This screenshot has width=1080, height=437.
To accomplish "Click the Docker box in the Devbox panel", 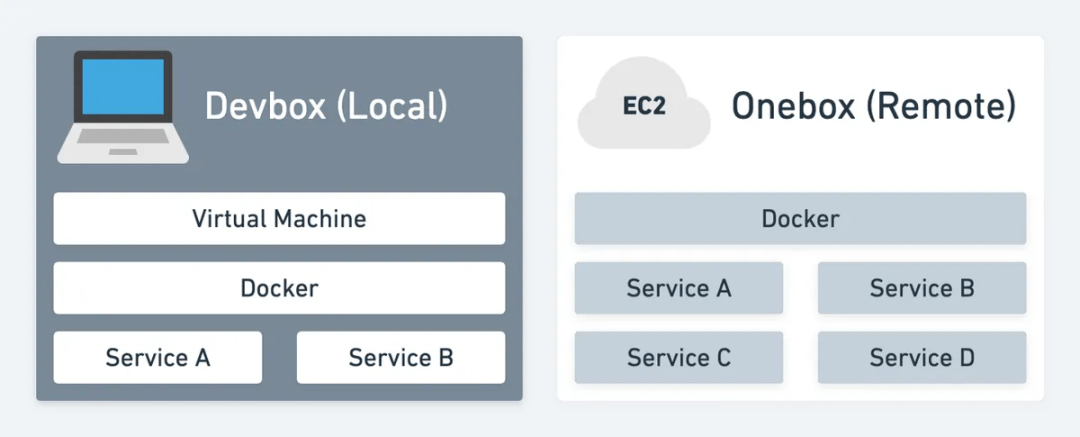I will pos(279,288).
